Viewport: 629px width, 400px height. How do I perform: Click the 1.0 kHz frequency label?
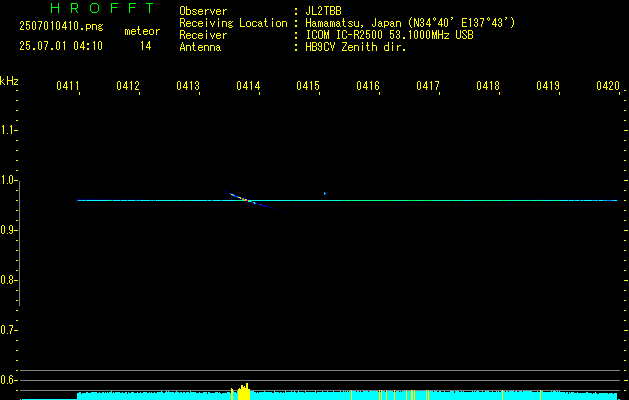pyautogui.click(x=8, y=180)
